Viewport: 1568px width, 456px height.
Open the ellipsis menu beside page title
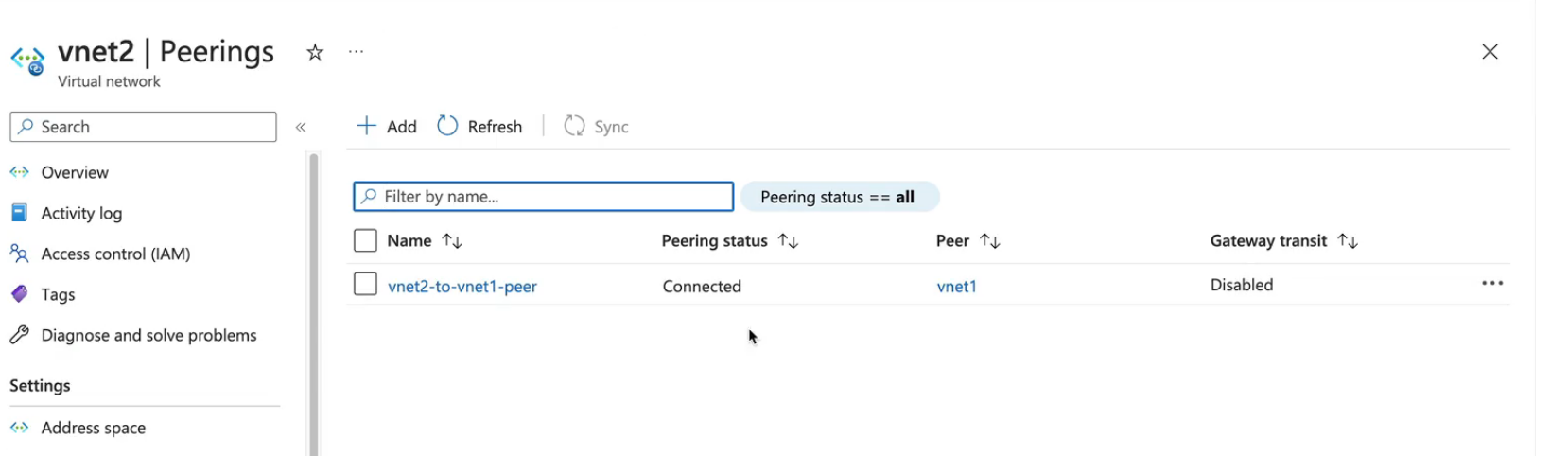(x=356, y=52)
